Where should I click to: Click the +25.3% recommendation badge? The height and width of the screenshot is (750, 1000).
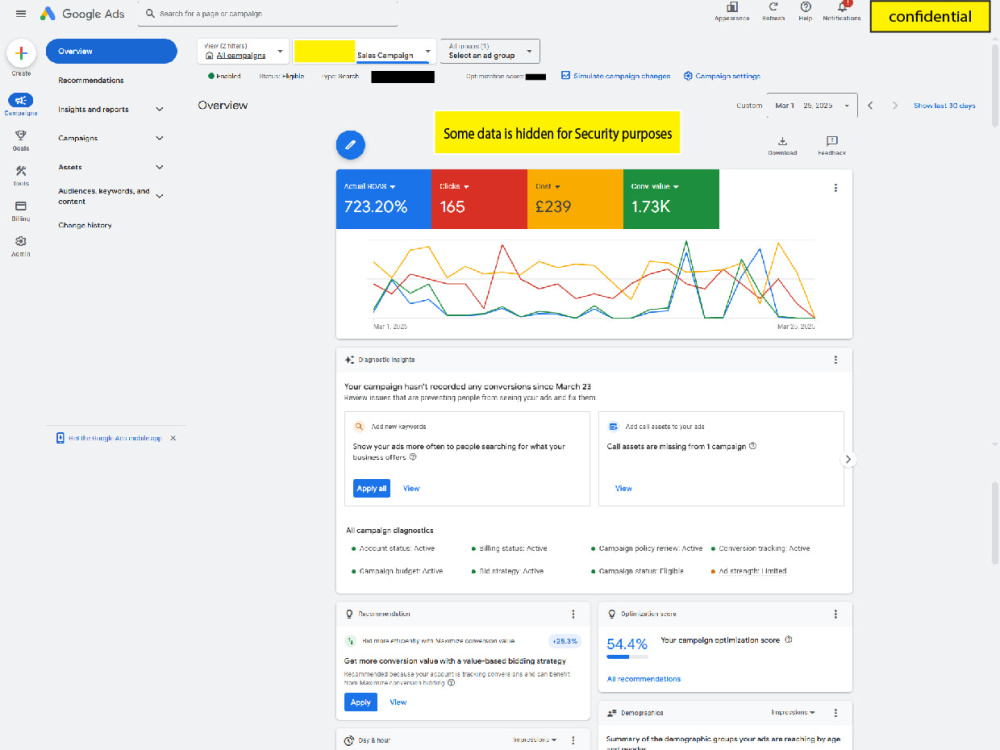pyautogui.click(x=564, y=641)
